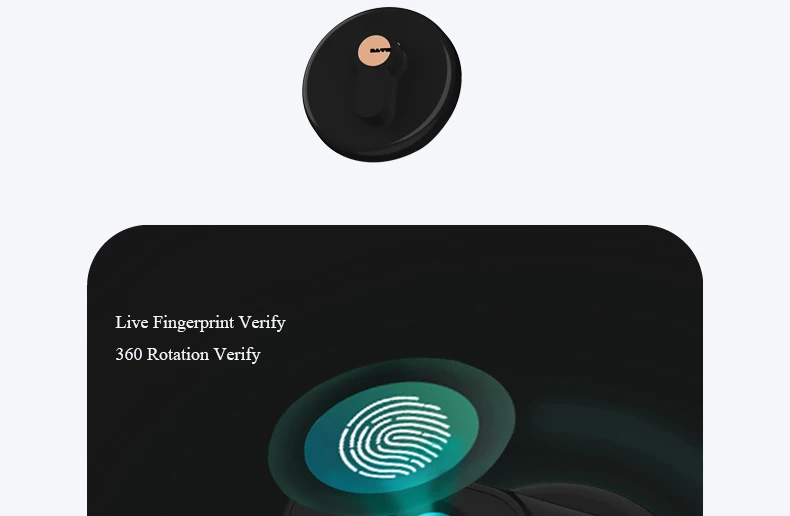Click the translucent green halo around fingerprint

click(x=391, y=431)
